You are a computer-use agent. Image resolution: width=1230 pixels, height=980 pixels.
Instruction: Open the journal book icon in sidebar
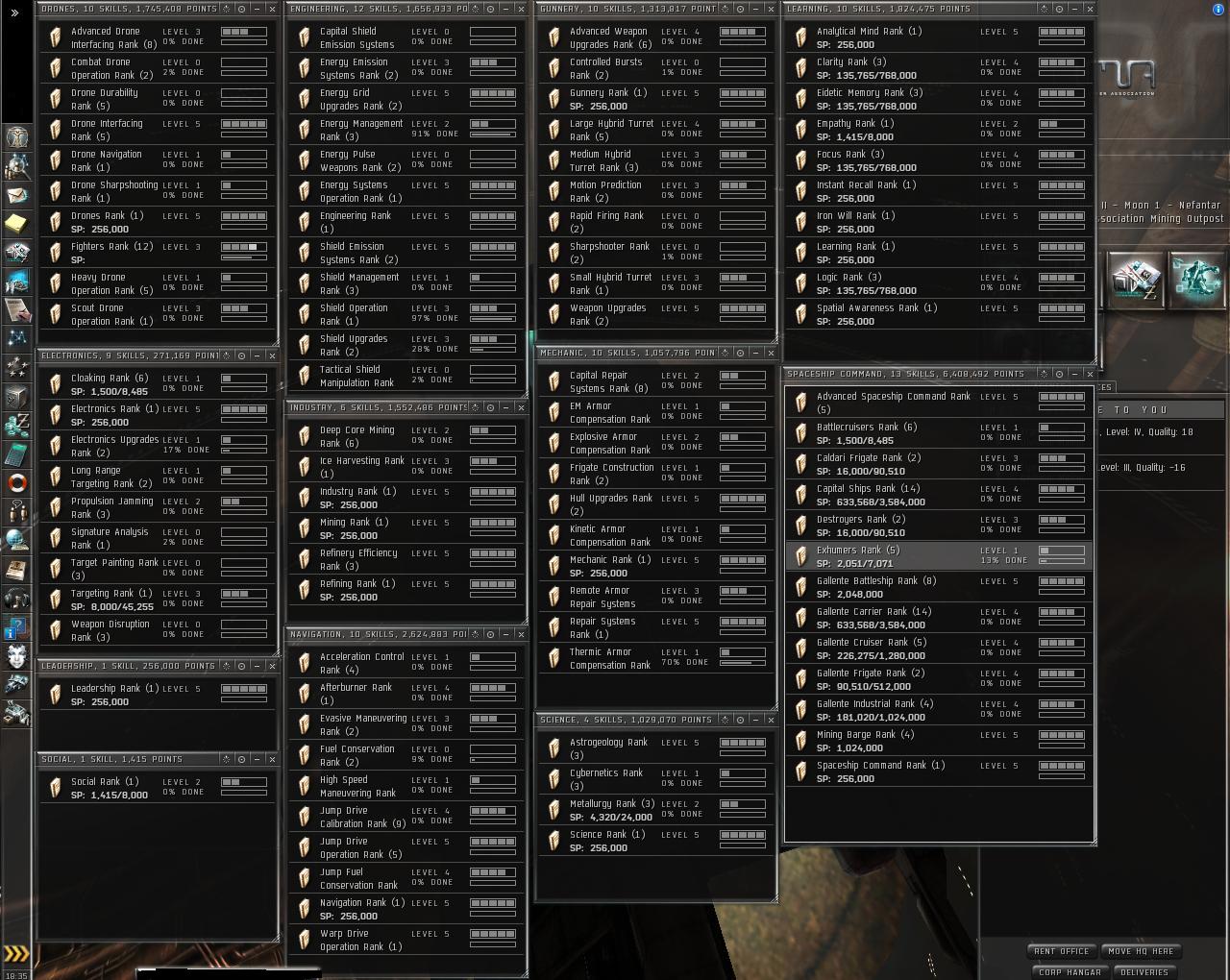(16, 570)
